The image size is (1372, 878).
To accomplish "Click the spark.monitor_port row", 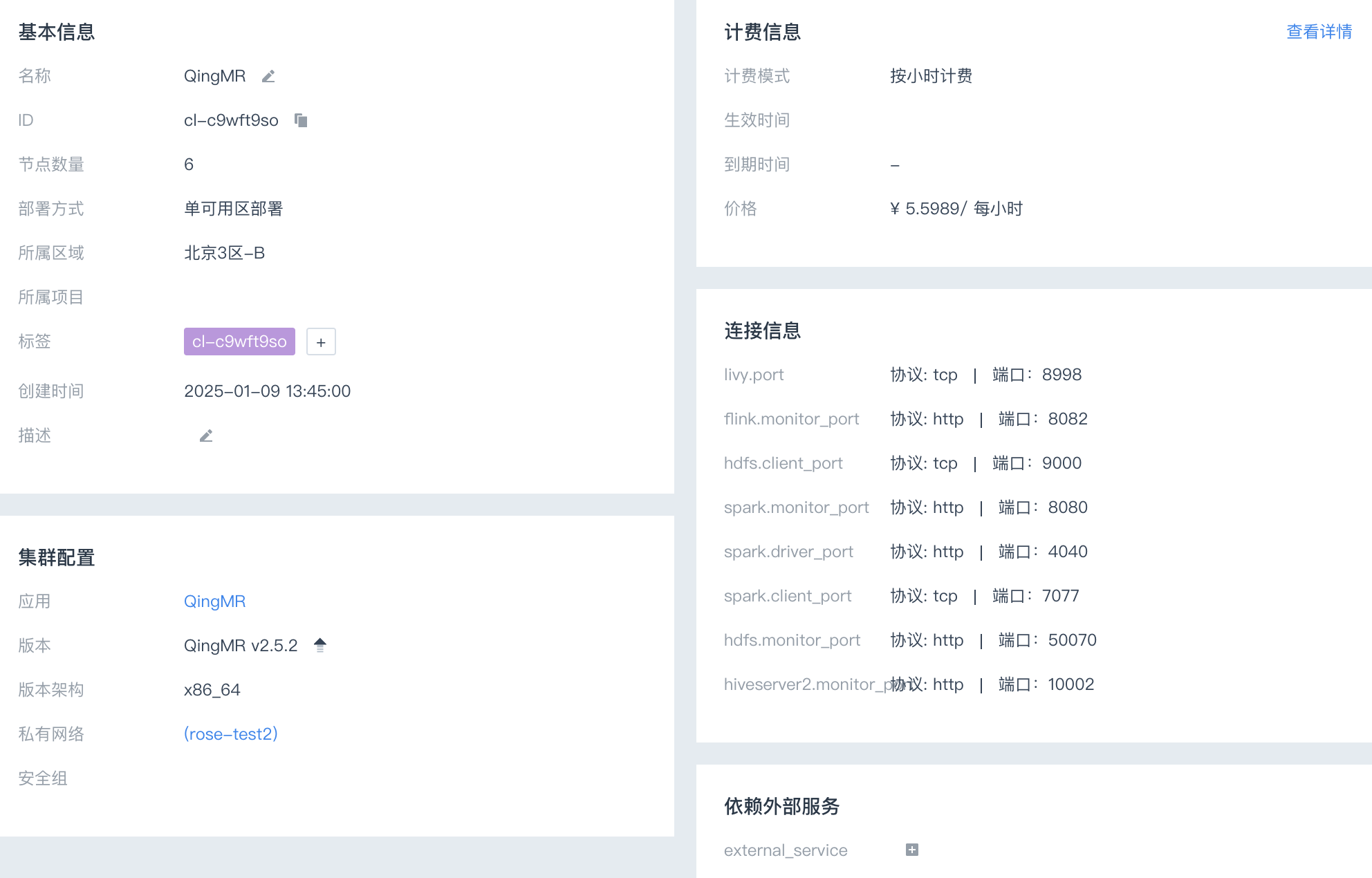I will coord(797,507).
